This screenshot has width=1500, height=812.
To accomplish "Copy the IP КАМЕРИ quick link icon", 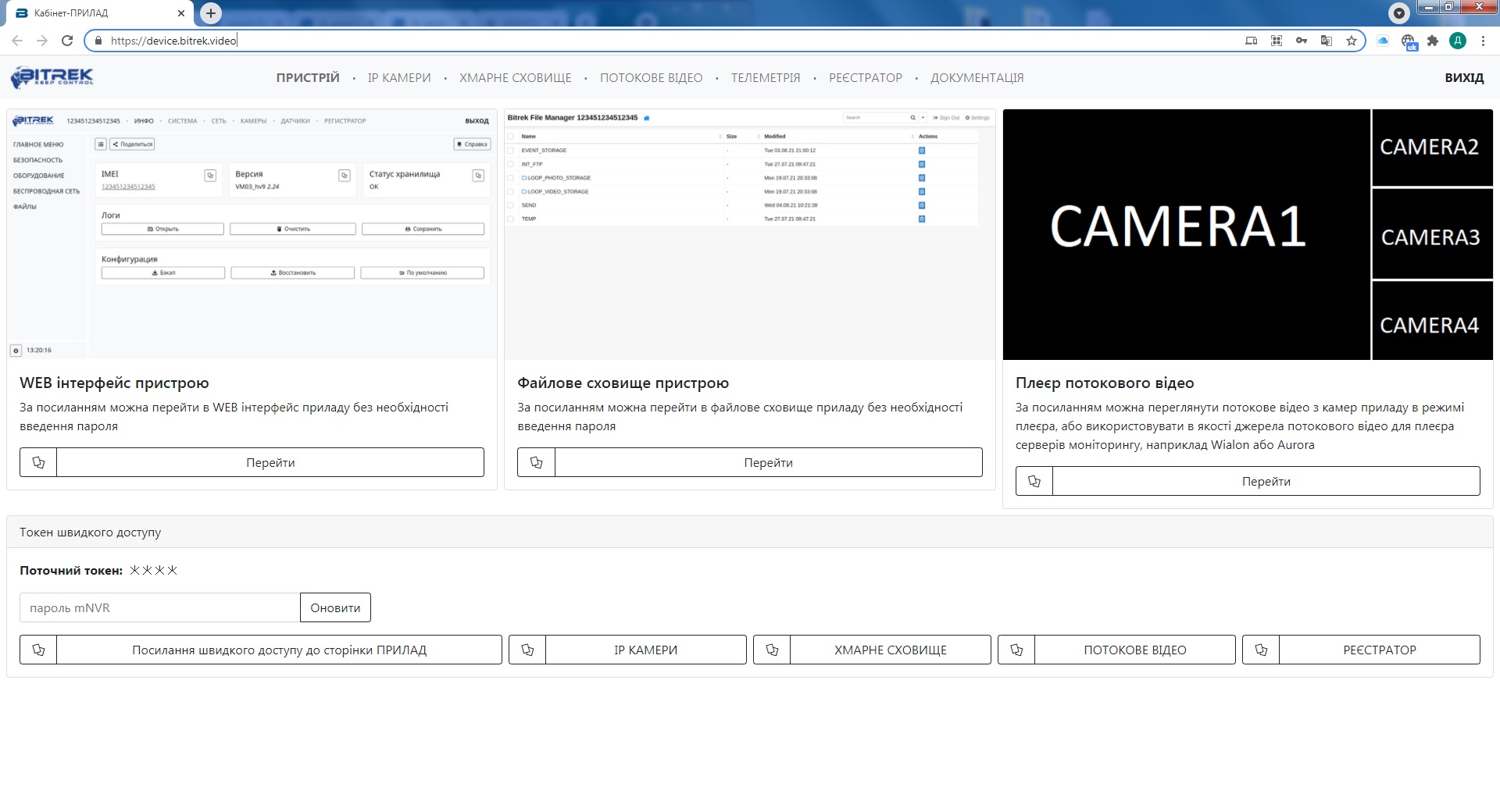I will point(527,650).
